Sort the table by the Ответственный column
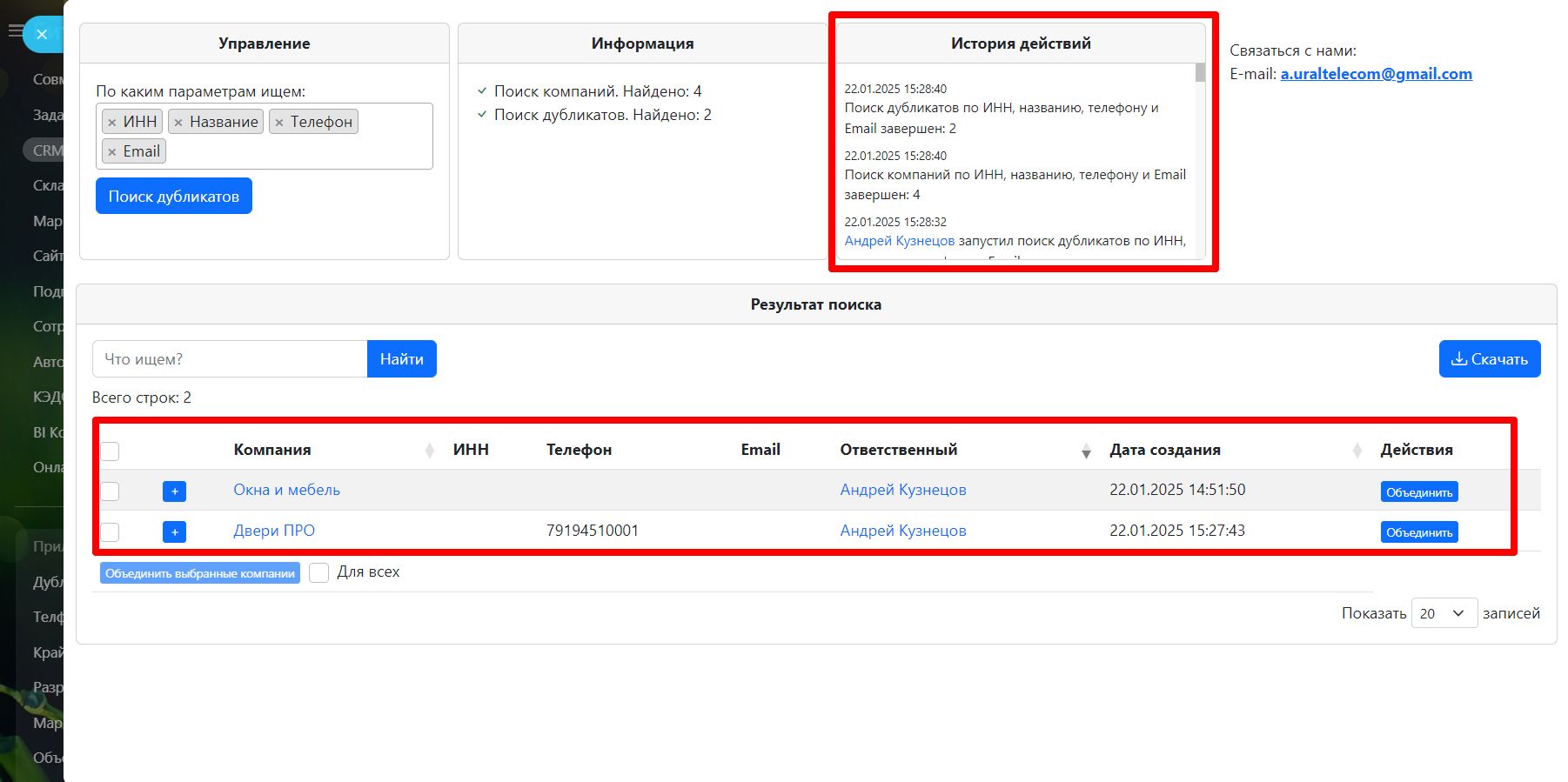This screenshot has height=782, width=1568. pyautogui.click(x=1086, y=451)
